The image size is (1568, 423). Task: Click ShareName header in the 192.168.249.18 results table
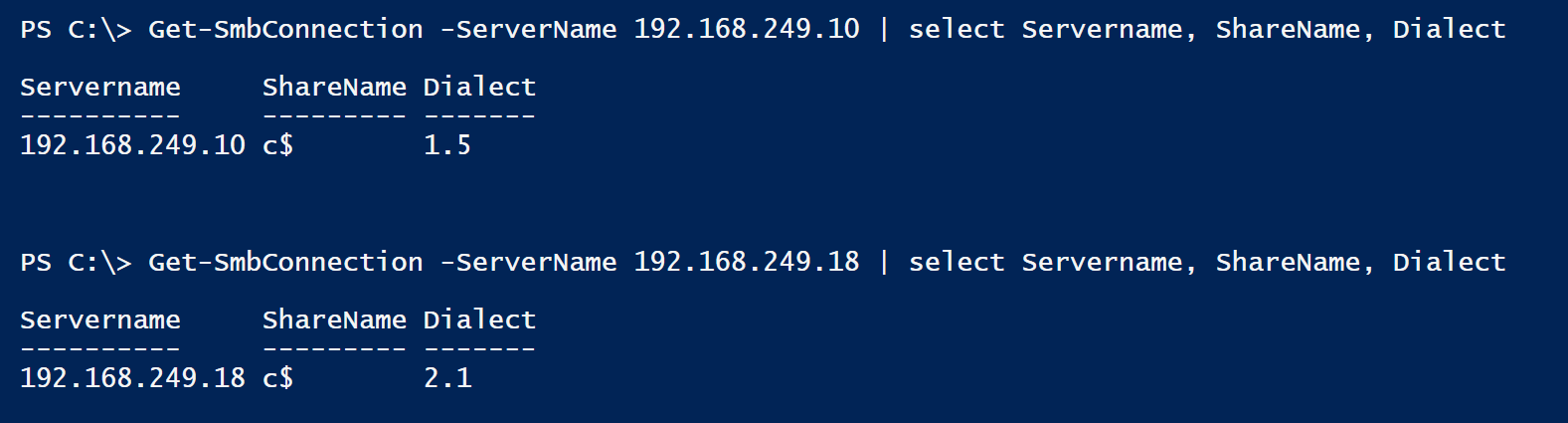pyautogui.click(x=334, y=320)
